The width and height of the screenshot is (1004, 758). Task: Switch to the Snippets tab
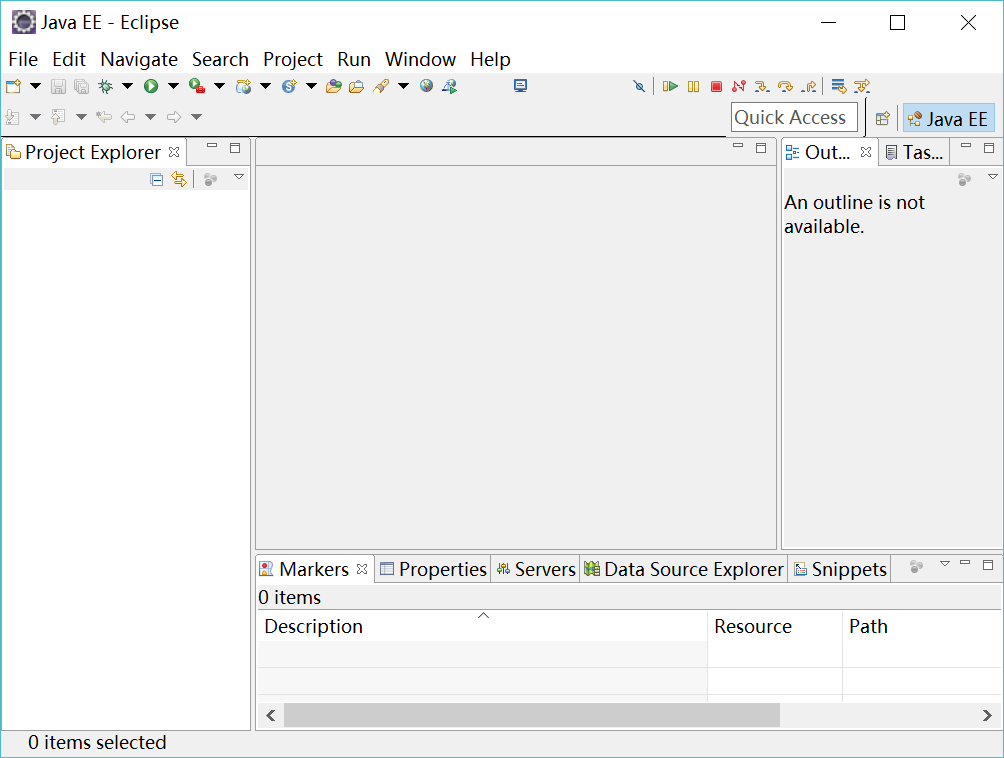point(839,568)
